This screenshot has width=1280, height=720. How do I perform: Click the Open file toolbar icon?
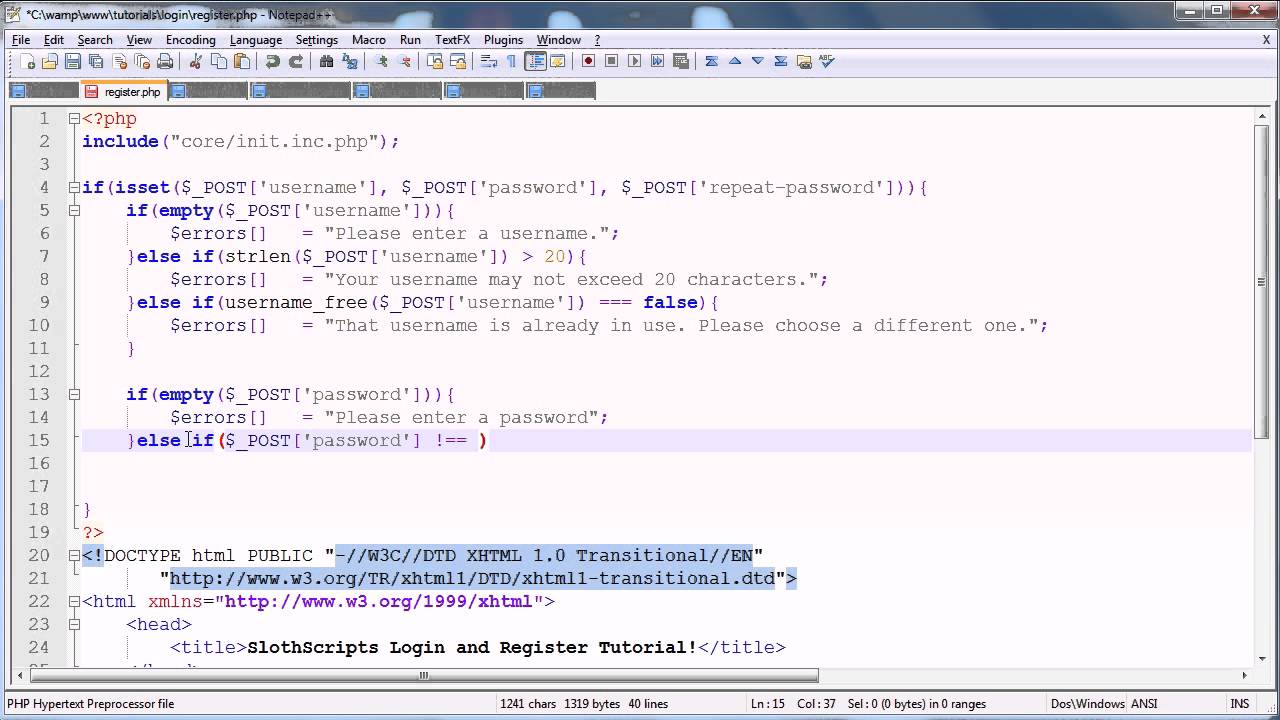point(50,61)
